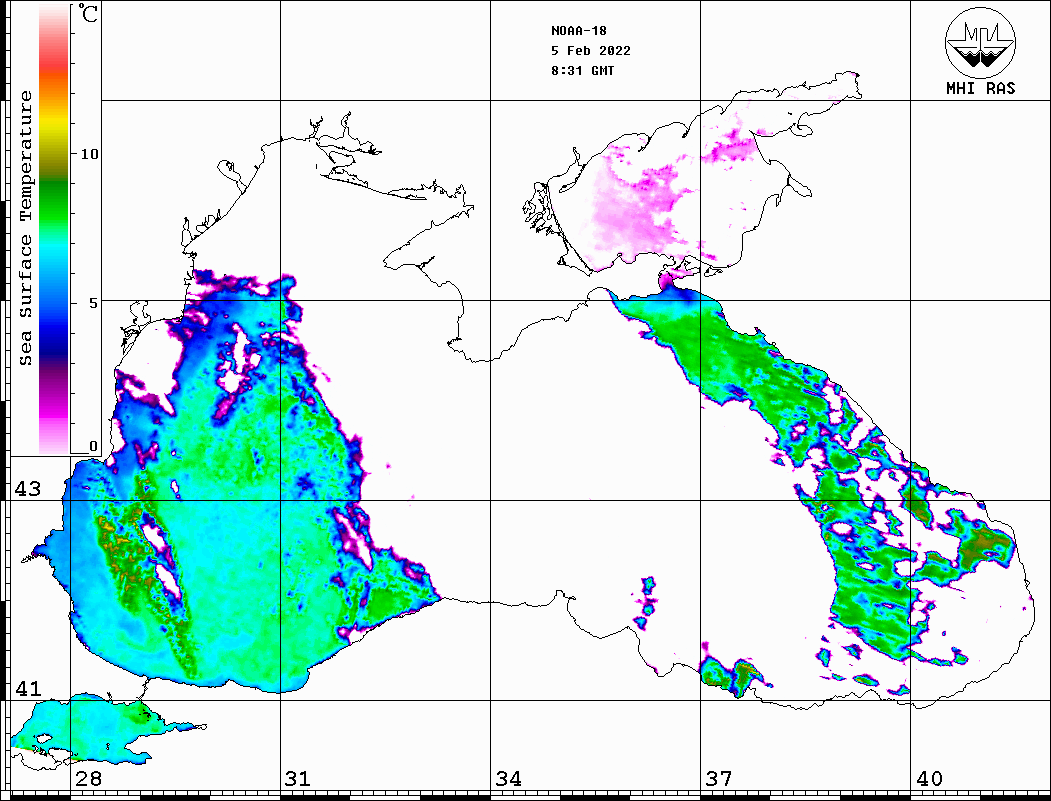
Task: Click the '5 Feb 2022' date text
Action: coord(591,51)
